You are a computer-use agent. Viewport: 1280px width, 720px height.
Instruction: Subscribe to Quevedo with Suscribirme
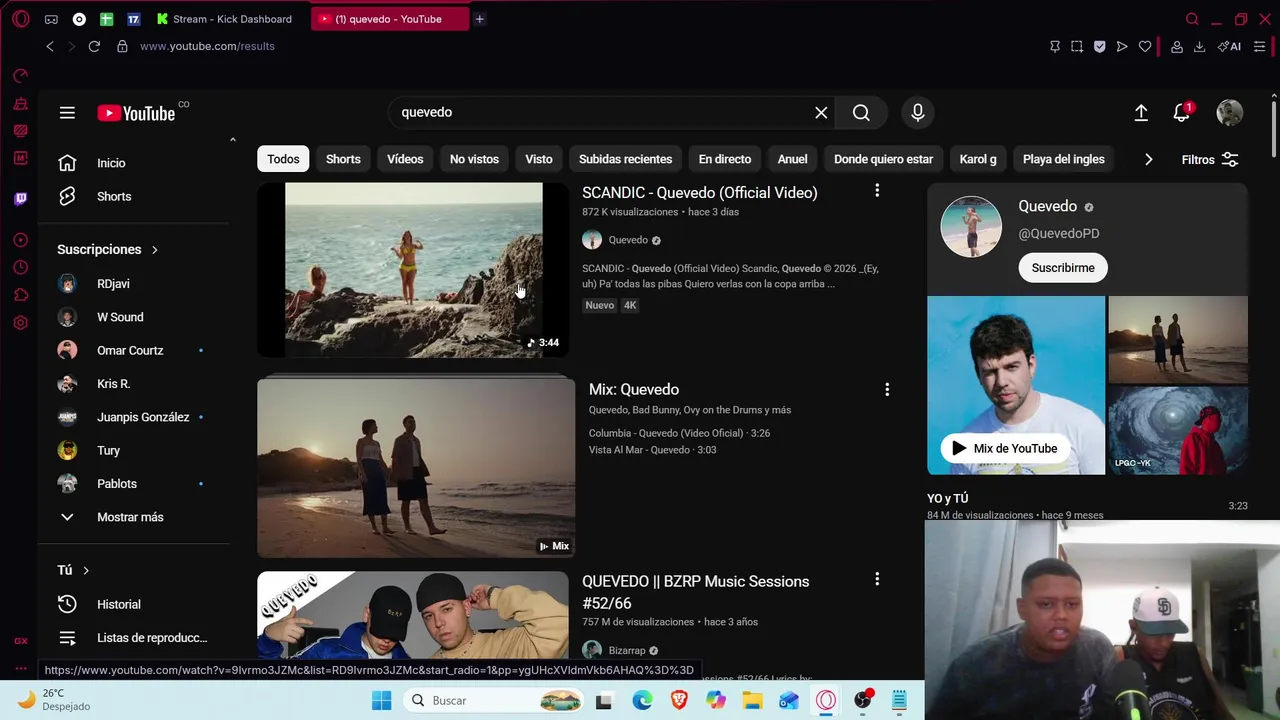click(1063, 268)
